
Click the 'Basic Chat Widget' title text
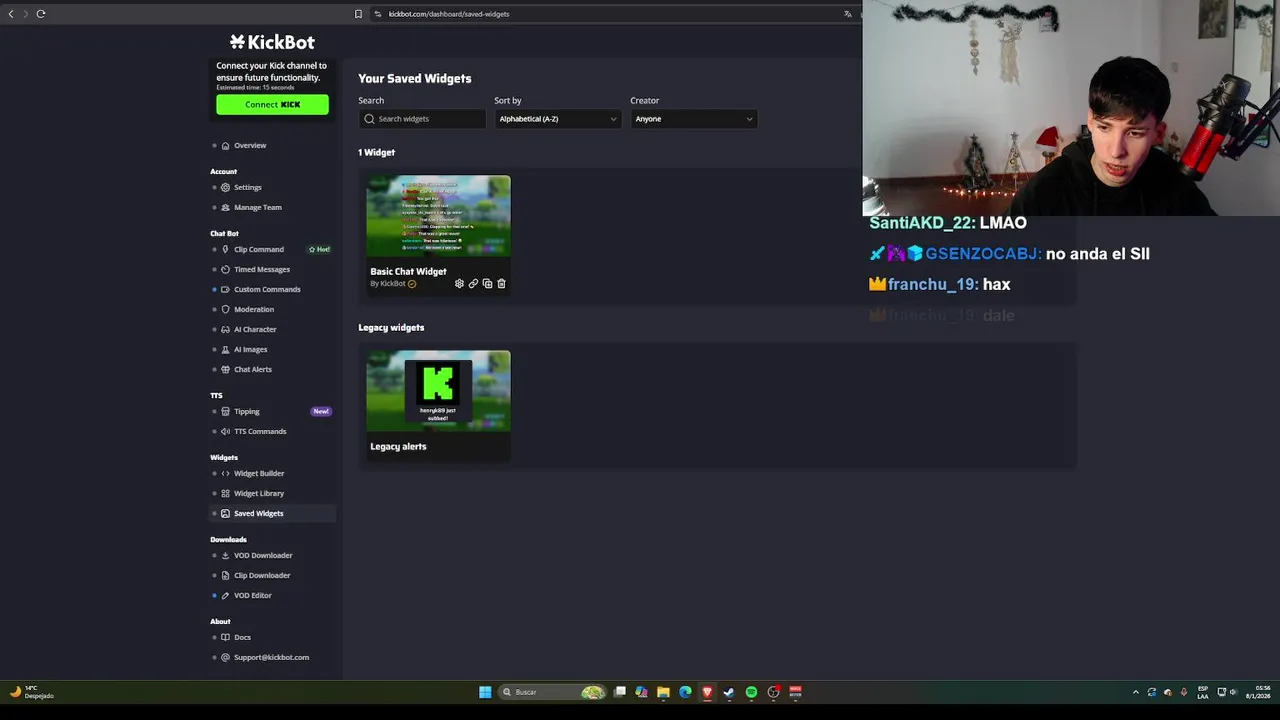[408, 272]
